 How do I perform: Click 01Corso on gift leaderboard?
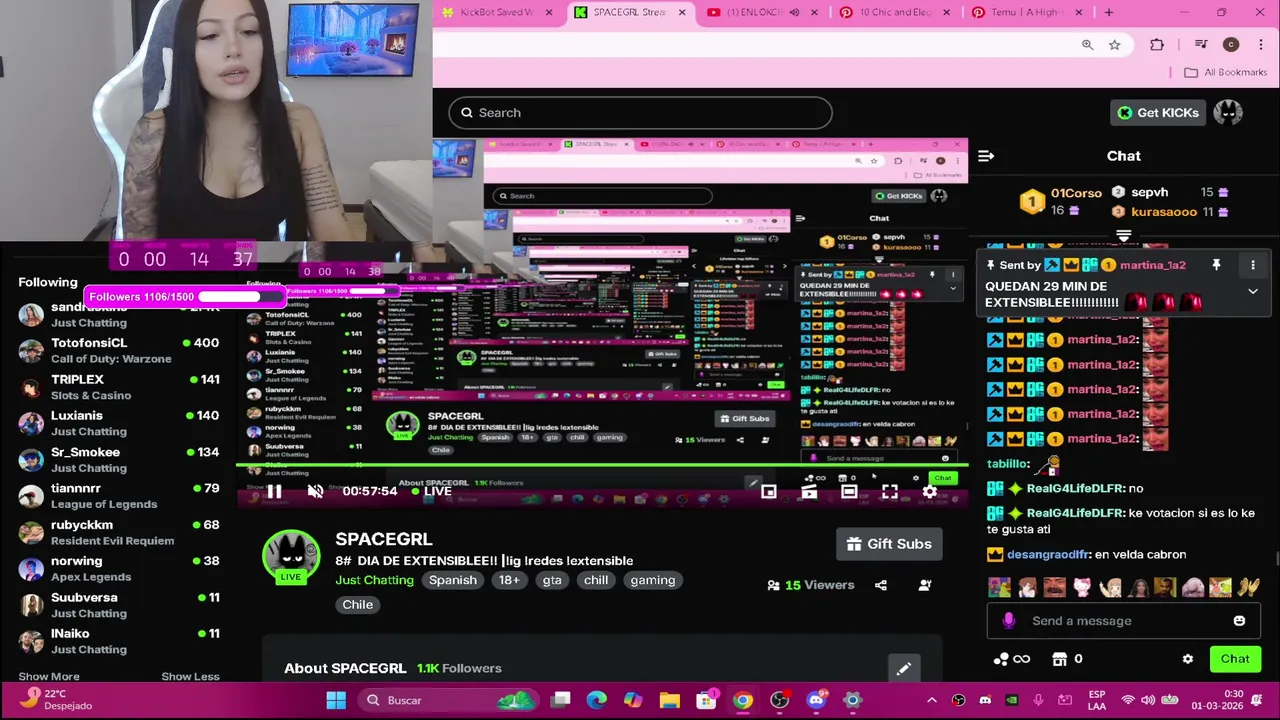[1076, 193]
